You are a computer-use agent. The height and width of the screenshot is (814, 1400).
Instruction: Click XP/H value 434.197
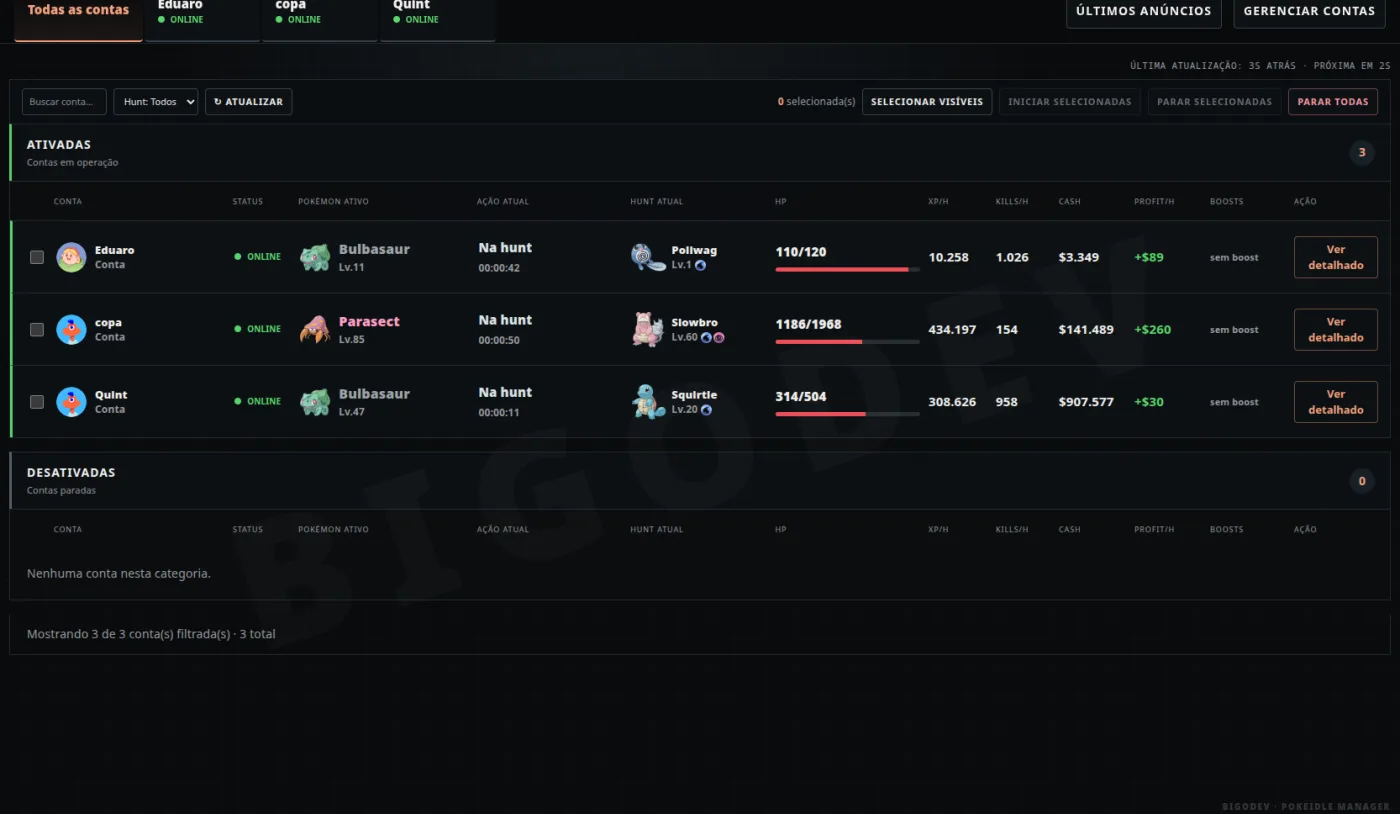[x=952, y=329]
